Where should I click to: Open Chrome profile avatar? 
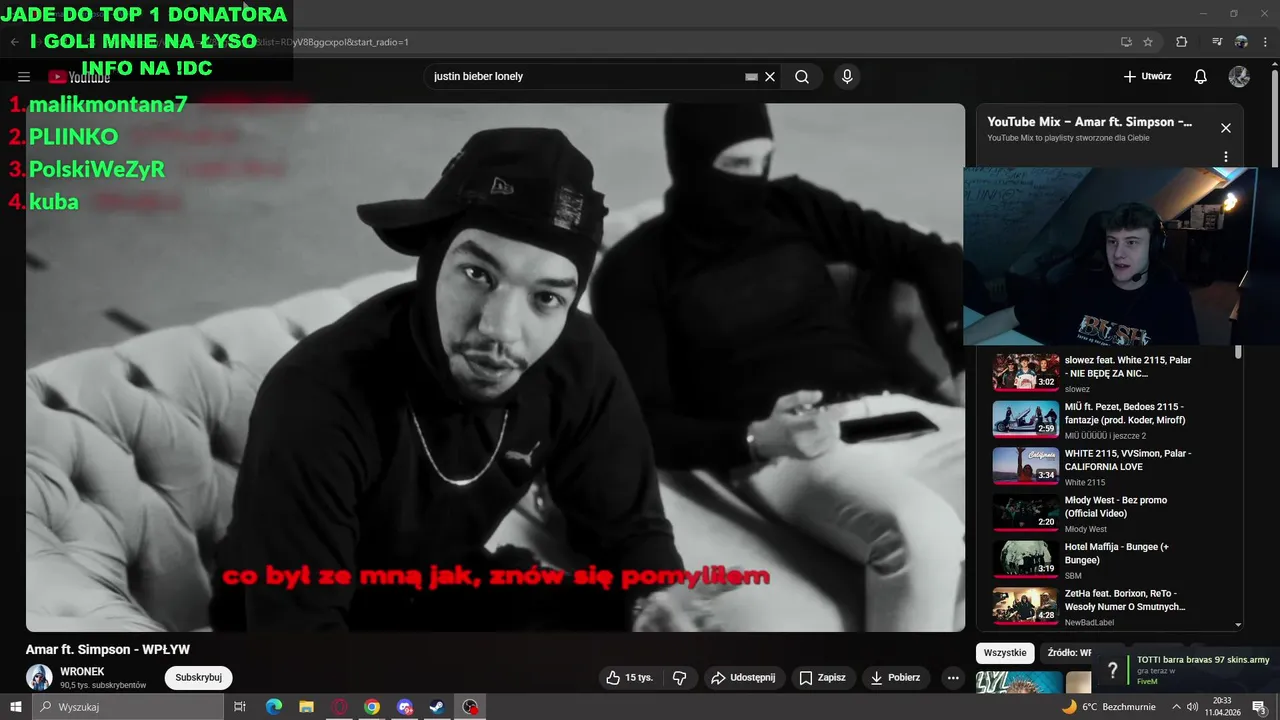click(x=1241, y=42)
